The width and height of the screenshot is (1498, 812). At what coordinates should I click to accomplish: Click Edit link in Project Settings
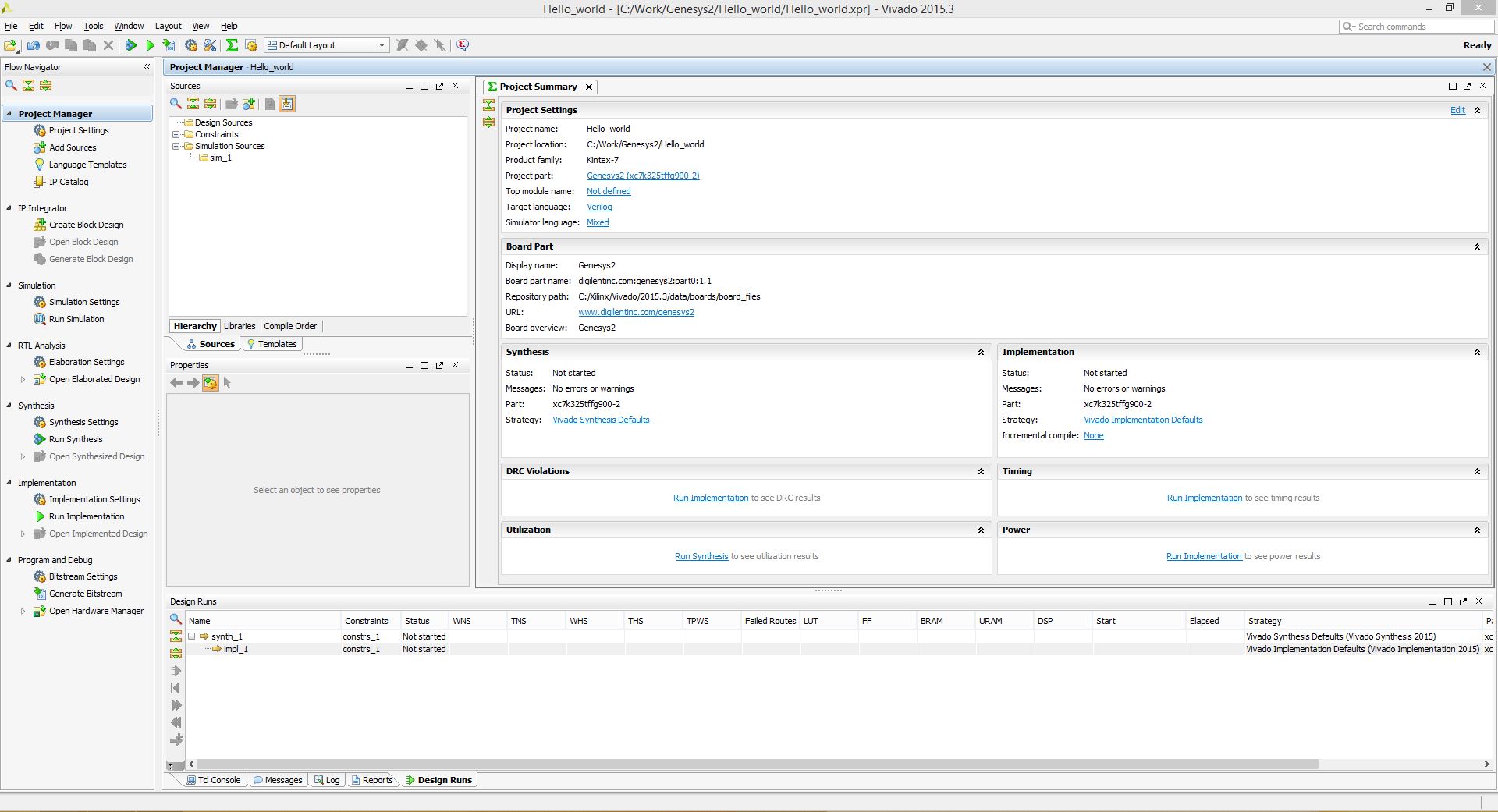tap(1457, 111)
